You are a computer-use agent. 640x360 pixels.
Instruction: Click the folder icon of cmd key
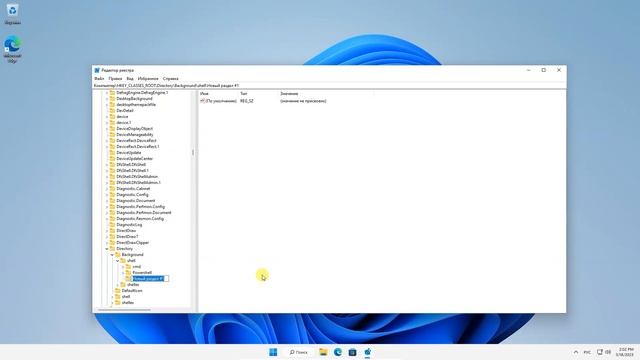[128, 267]
